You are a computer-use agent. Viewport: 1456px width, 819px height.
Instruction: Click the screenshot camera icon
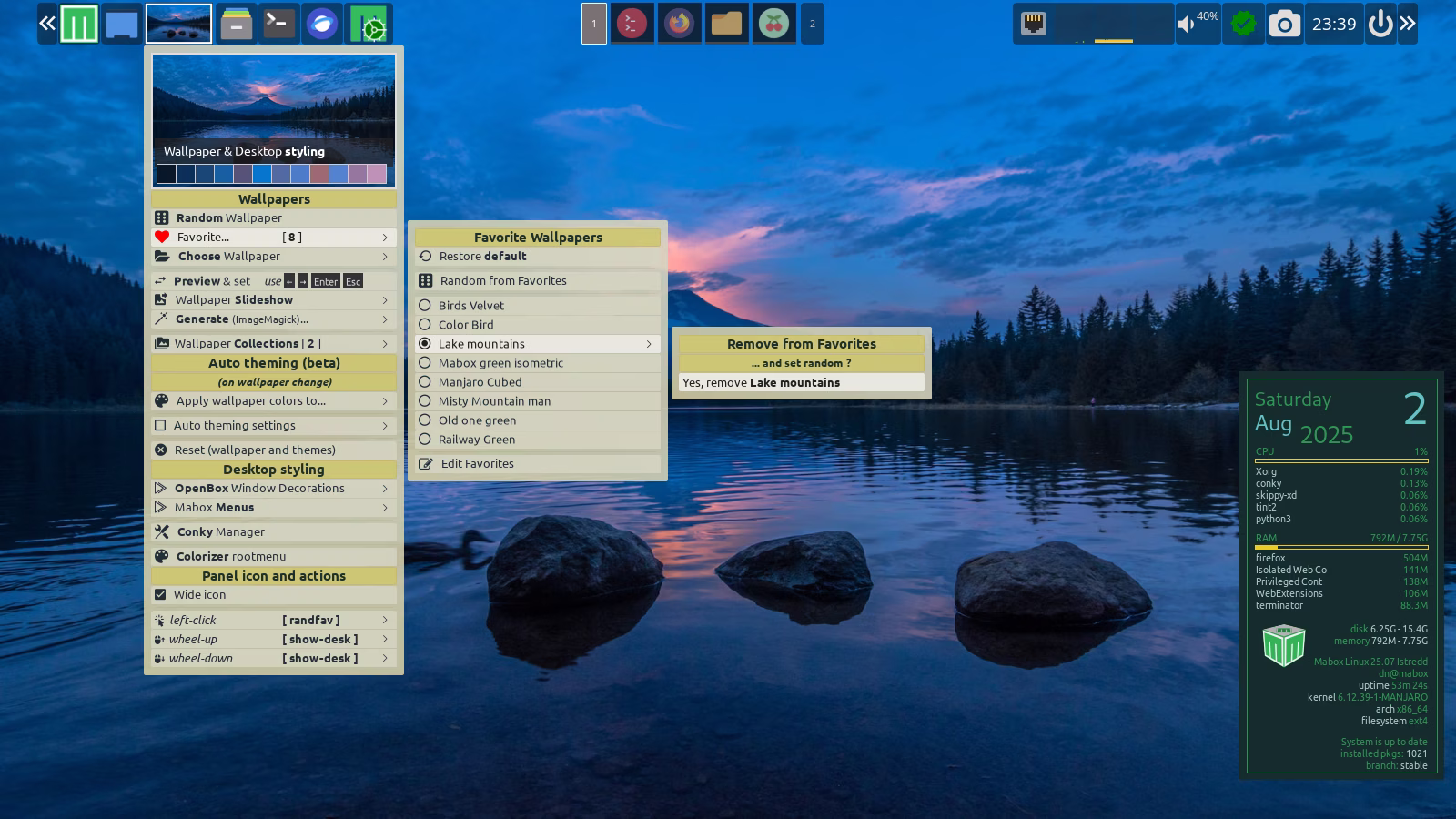point(1284,25)
